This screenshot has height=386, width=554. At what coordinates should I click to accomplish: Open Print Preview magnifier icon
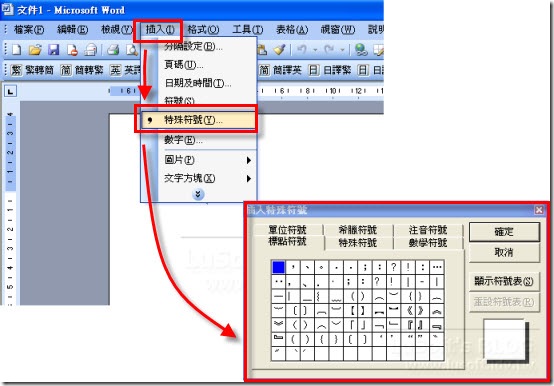pos(131,50)
